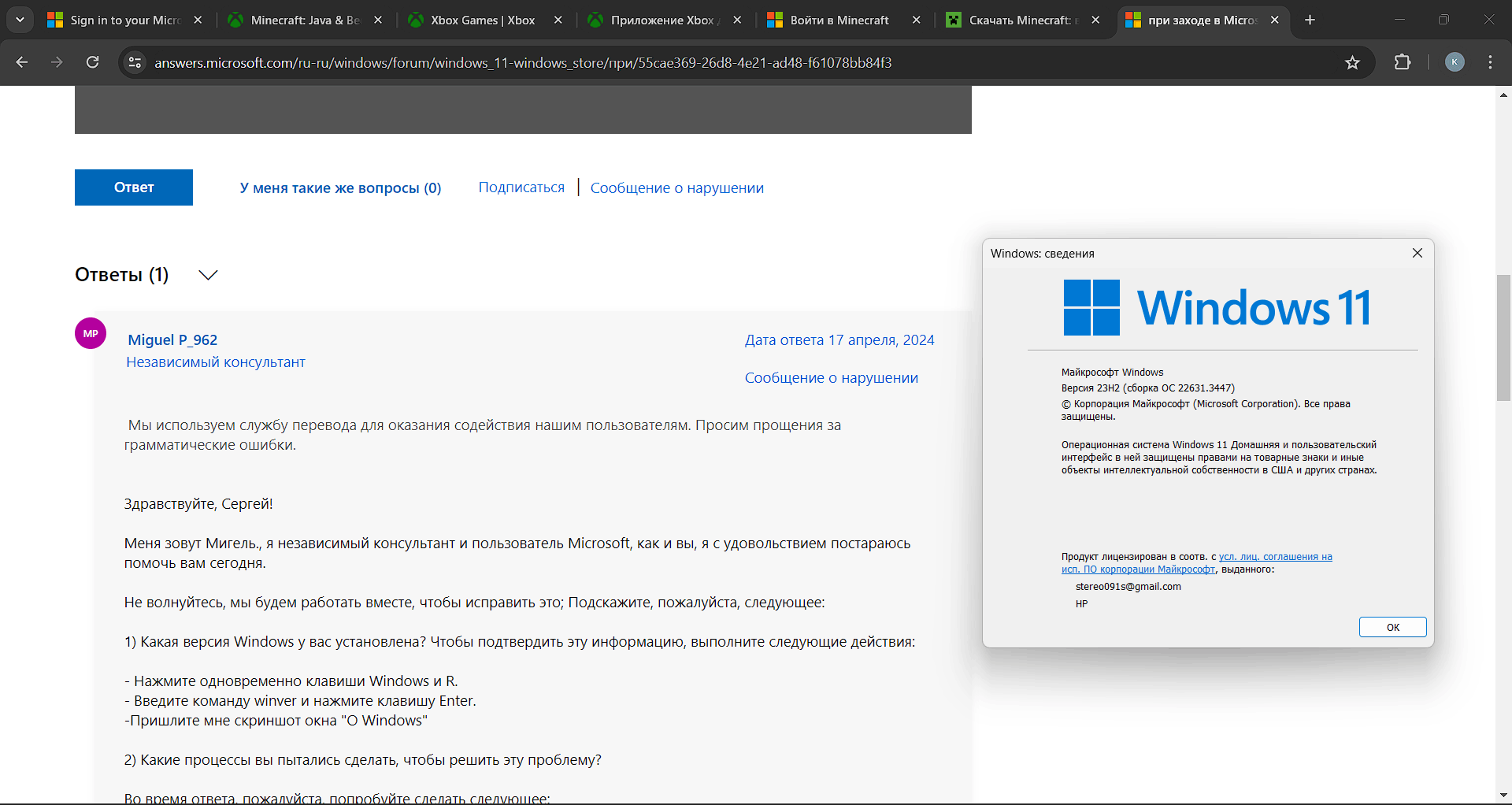Click the Подписаться link
The width and height of the screenshot is (1512, 805).
[x=521, y=187]
